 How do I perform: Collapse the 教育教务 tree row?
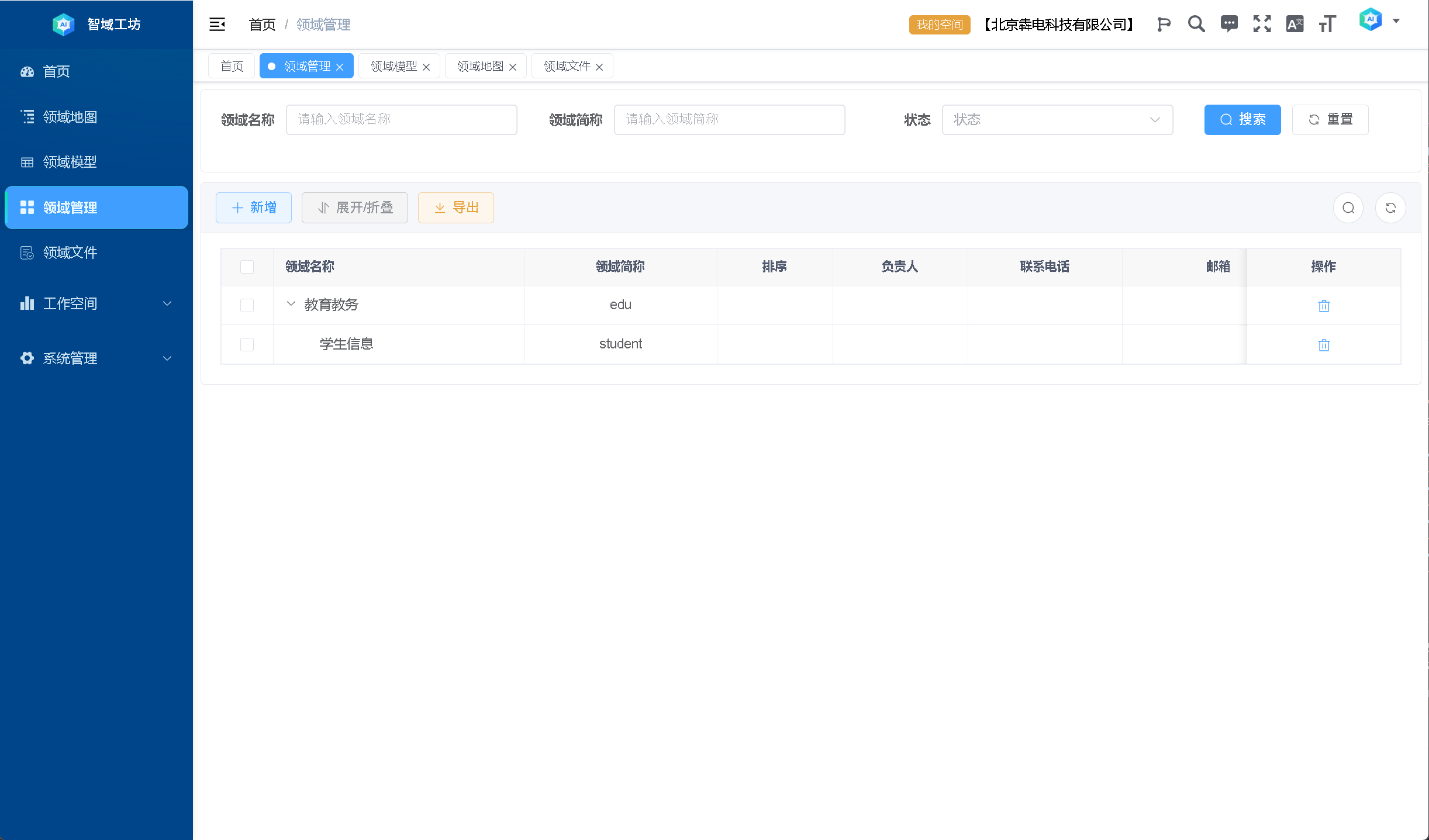[291, 304]
